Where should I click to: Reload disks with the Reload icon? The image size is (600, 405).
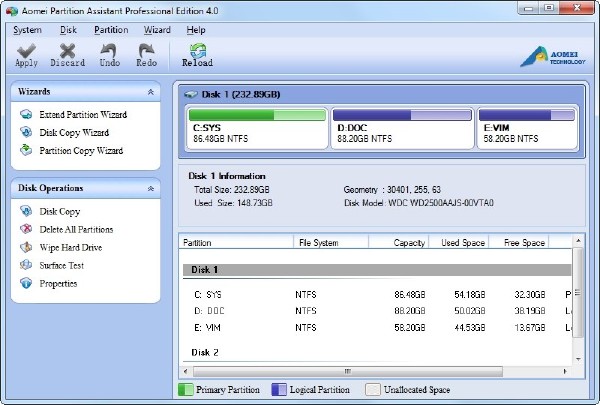tap(197, 53)
